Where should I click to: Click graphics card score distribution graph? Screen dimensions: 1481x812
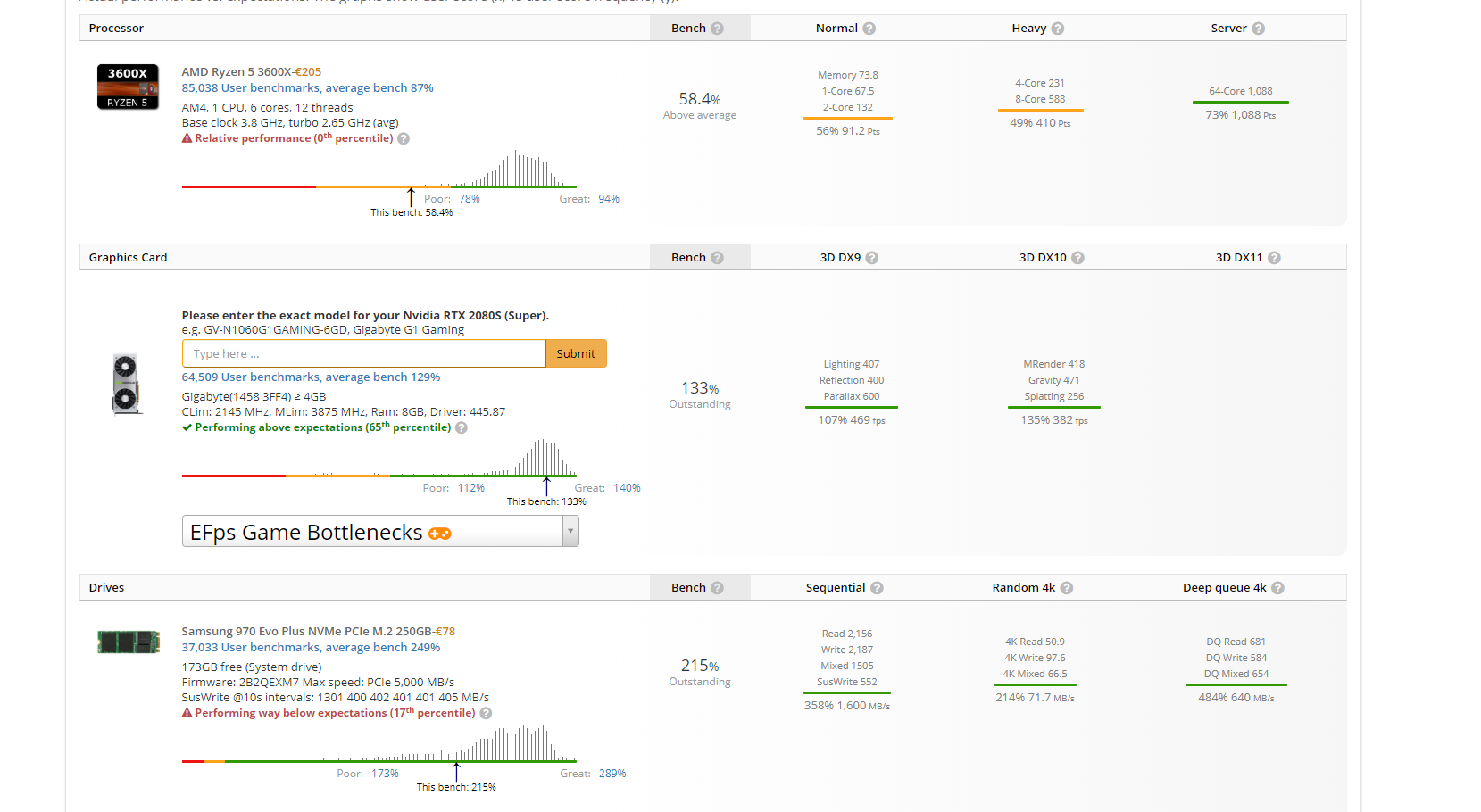coord(379,458)
